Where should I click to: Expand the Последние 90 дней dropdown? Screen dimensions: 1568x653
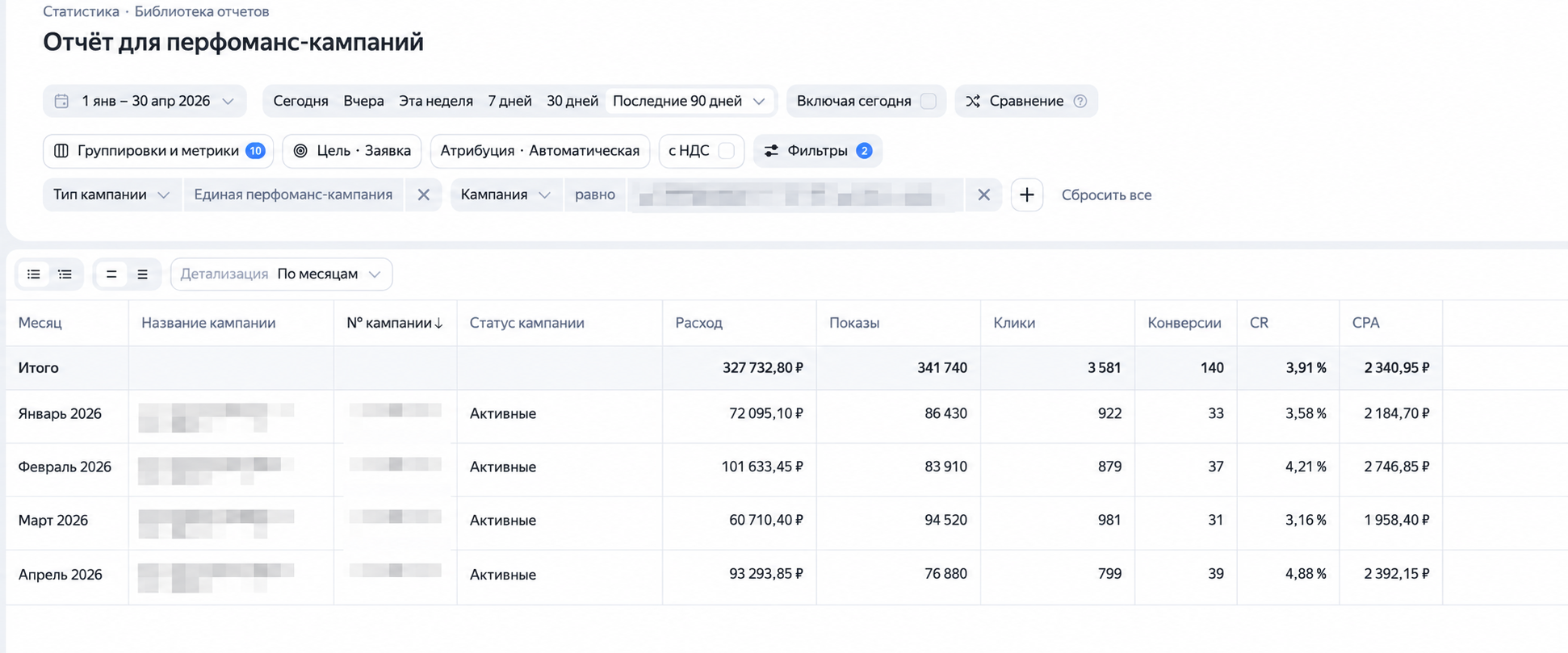pyautogui.click(x=689, y=101)
